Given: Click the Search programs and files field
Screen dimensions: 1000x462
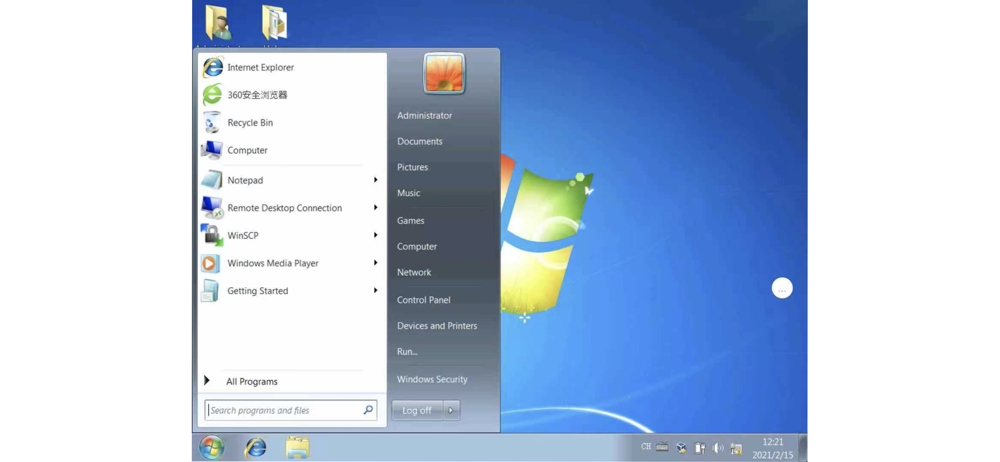Looking at the screenshot, I should coord(291,410).
